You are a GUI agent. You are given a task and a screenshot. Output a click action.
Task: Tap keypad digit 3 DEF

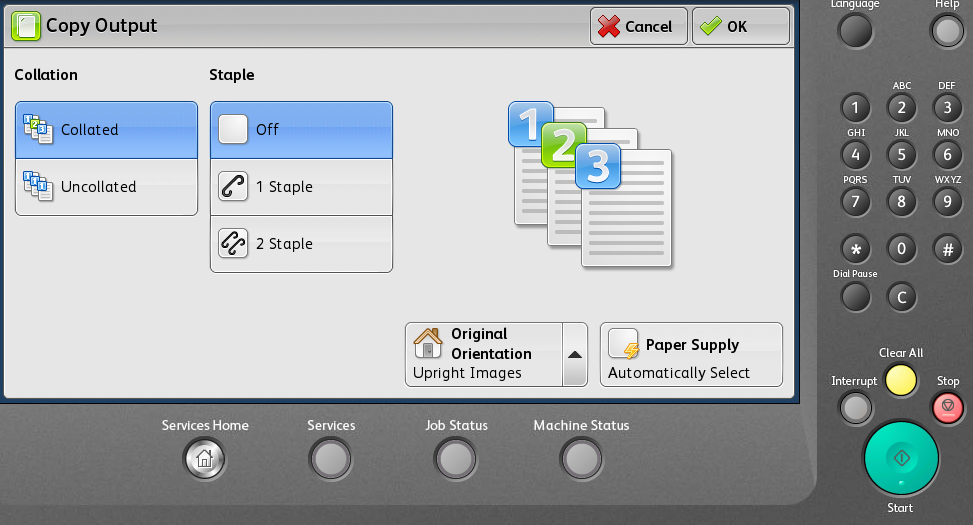[x=948, y=108]
